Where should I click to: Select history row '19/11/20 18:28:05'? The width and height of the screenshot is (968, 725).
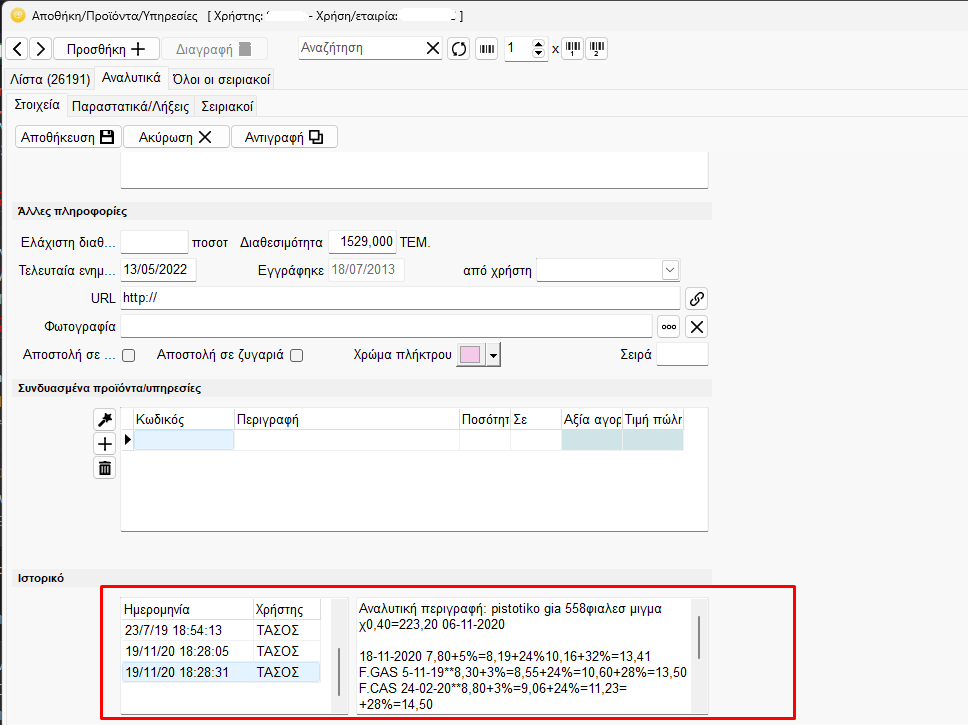(221, 652)
